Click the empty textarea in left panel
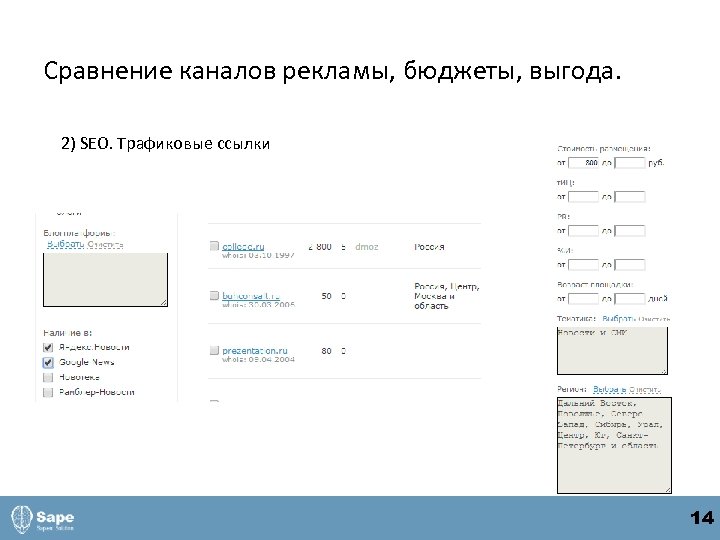This screenshot has height=540, width=720. coord(106,279)
